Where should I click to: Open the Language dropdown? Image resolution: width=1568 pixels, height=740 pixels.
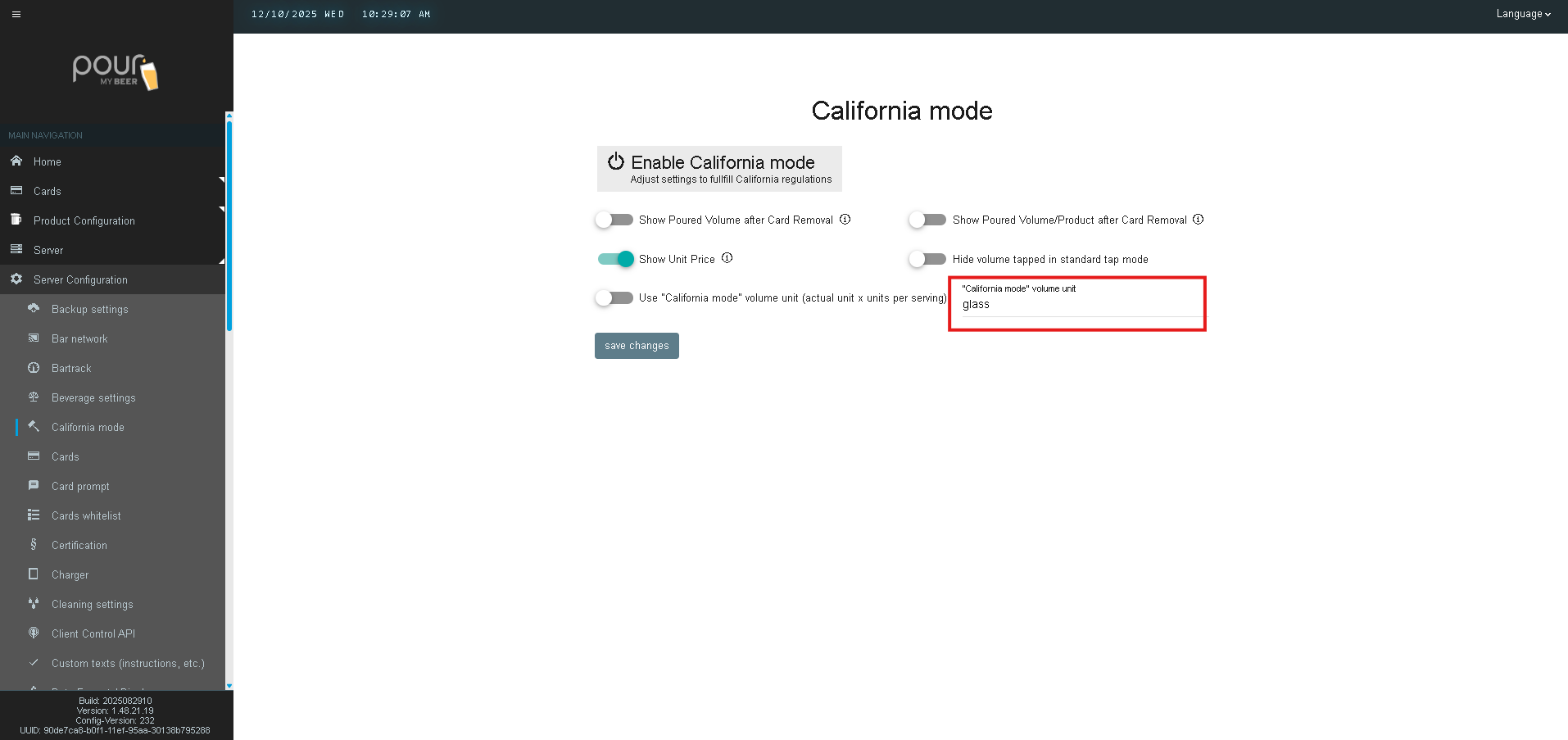coord(1522,14)
